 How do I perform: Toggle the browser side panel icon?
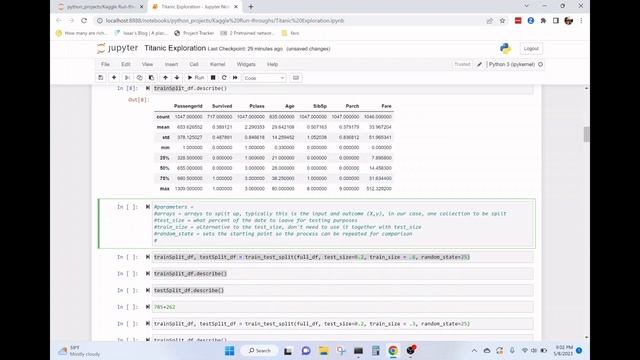pyautogui.click(x=556, y=20)
